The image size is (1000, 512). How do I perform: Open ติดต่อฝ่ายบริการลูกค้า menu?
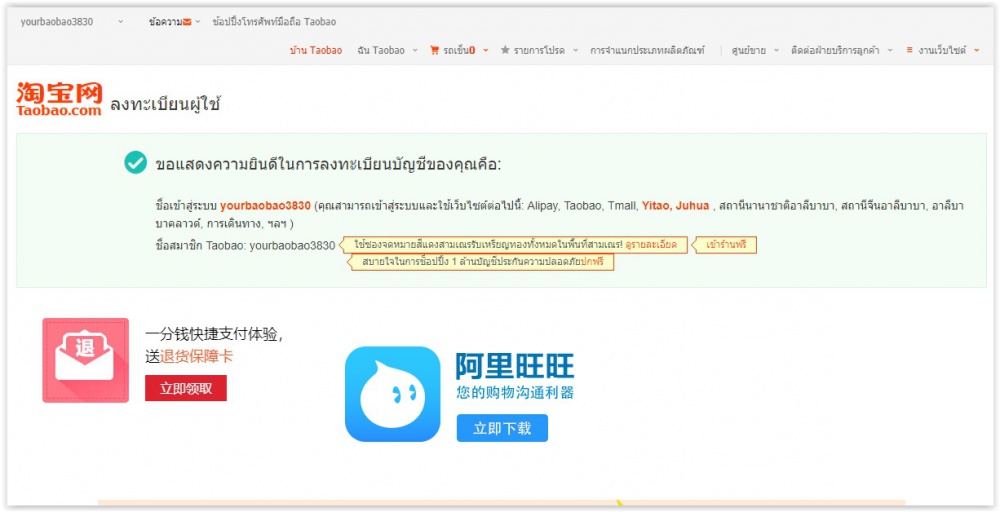836,50
